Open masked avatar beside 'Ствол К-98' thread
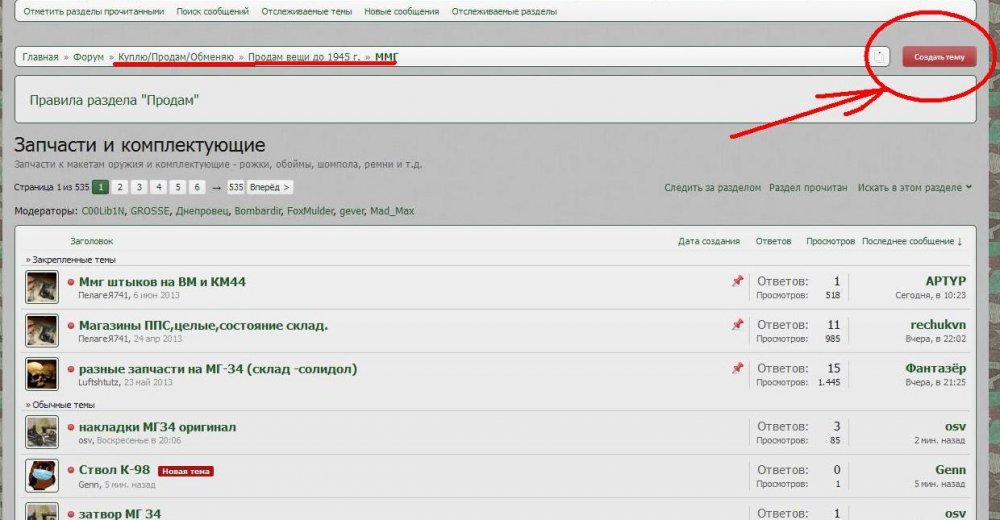 pos(42,476)
